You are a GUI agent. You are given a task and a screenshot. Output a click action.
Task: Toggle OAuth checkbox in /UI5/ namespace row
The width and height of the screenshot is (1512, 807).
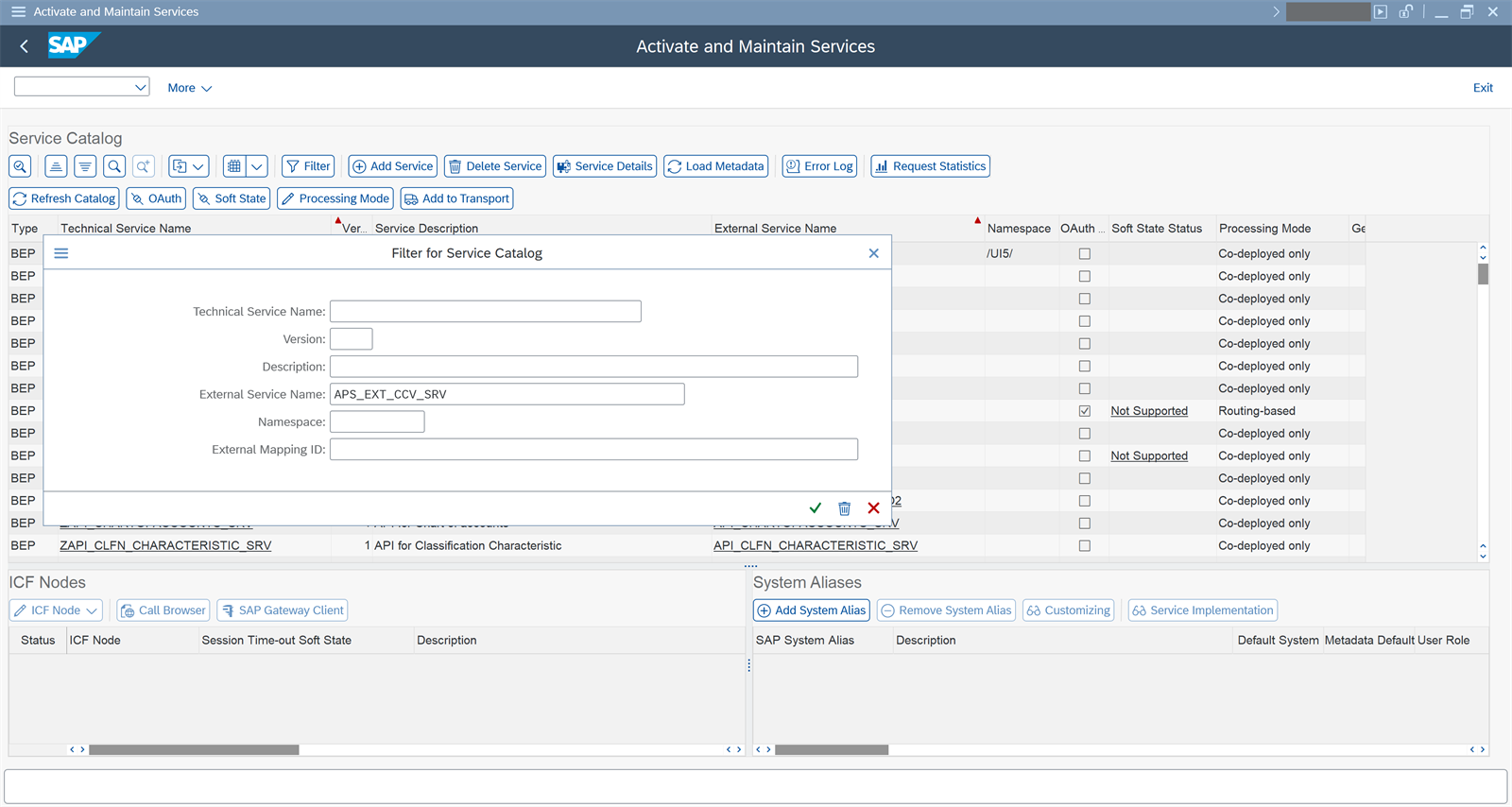coord(1085,254)
